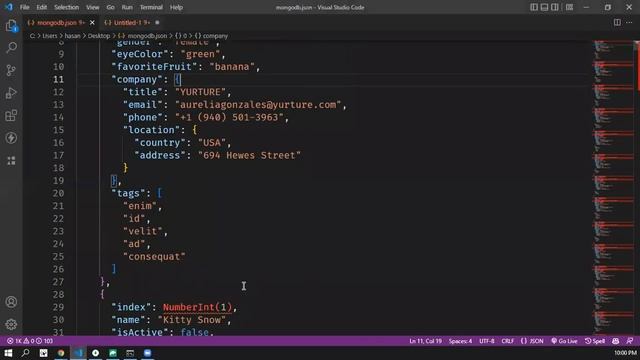Open Chrome from the taskbar
640x360 pixels.
61,353
